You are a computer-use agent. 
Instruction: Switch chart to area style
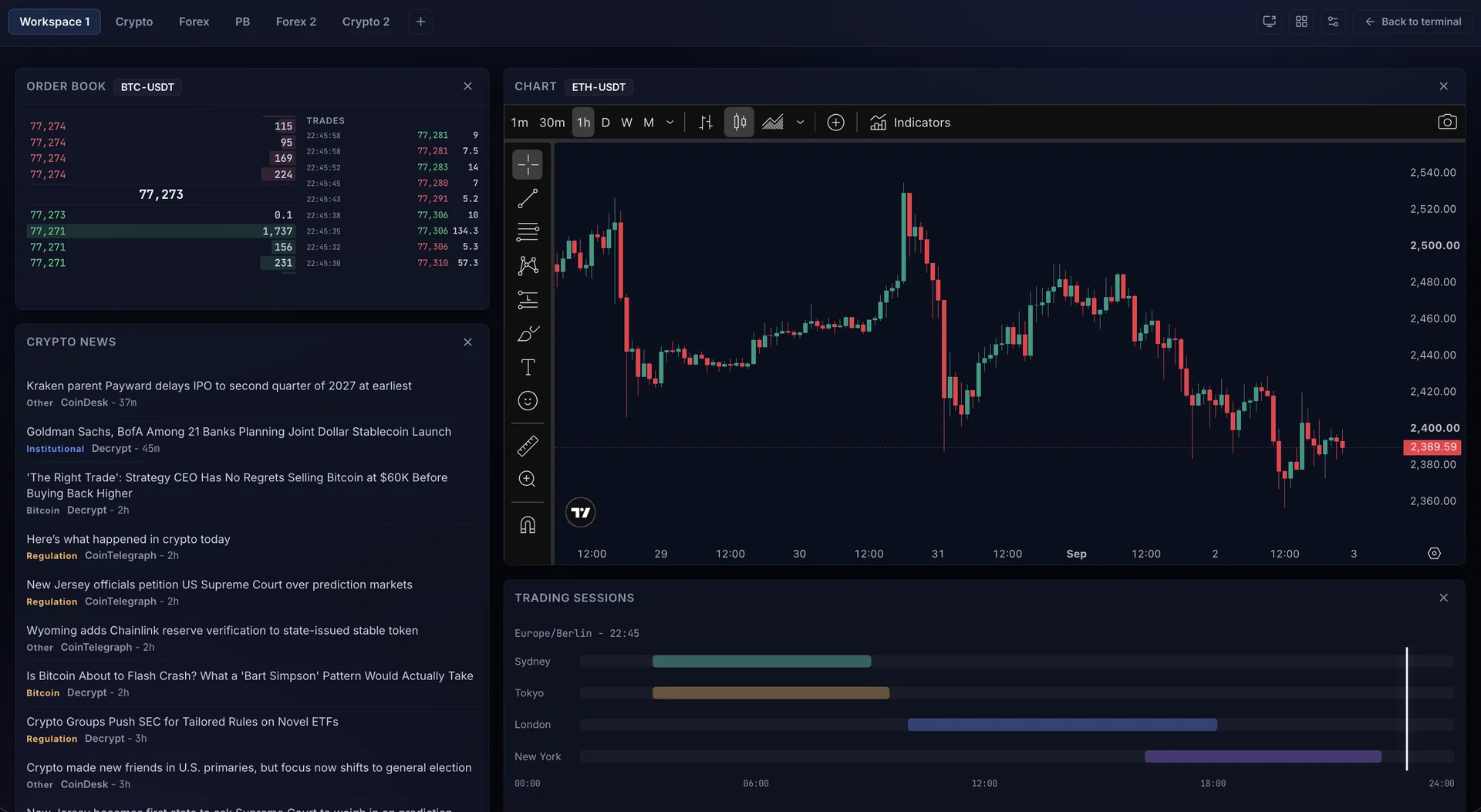tap(773, 123)
